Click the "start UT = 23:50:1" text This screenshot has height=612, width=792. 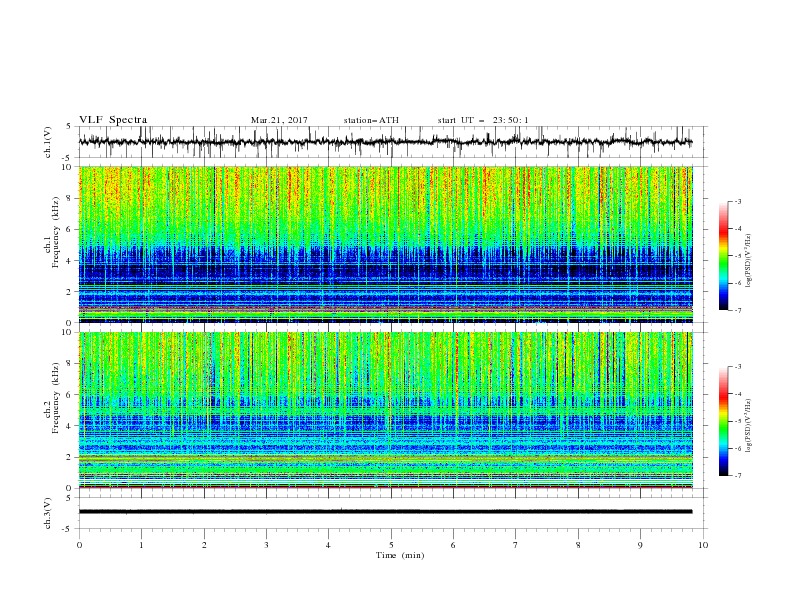coord(483,120)
